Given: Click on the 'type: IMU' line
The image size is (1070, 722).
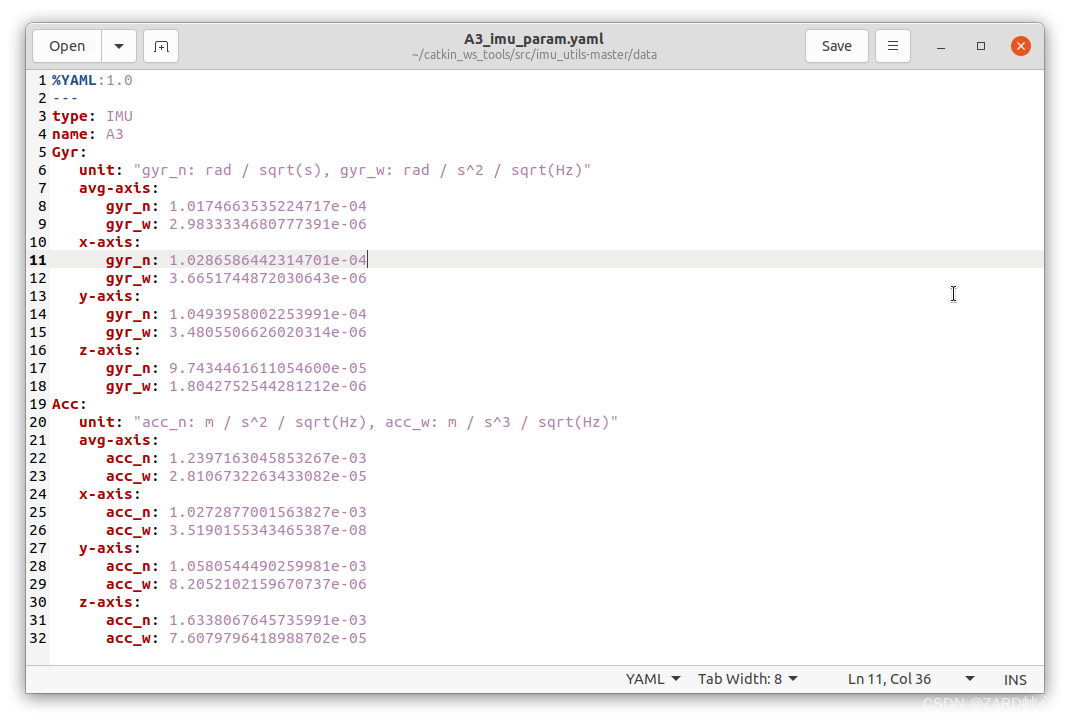Looking at the screenshot, I should [x=92, y=117].
